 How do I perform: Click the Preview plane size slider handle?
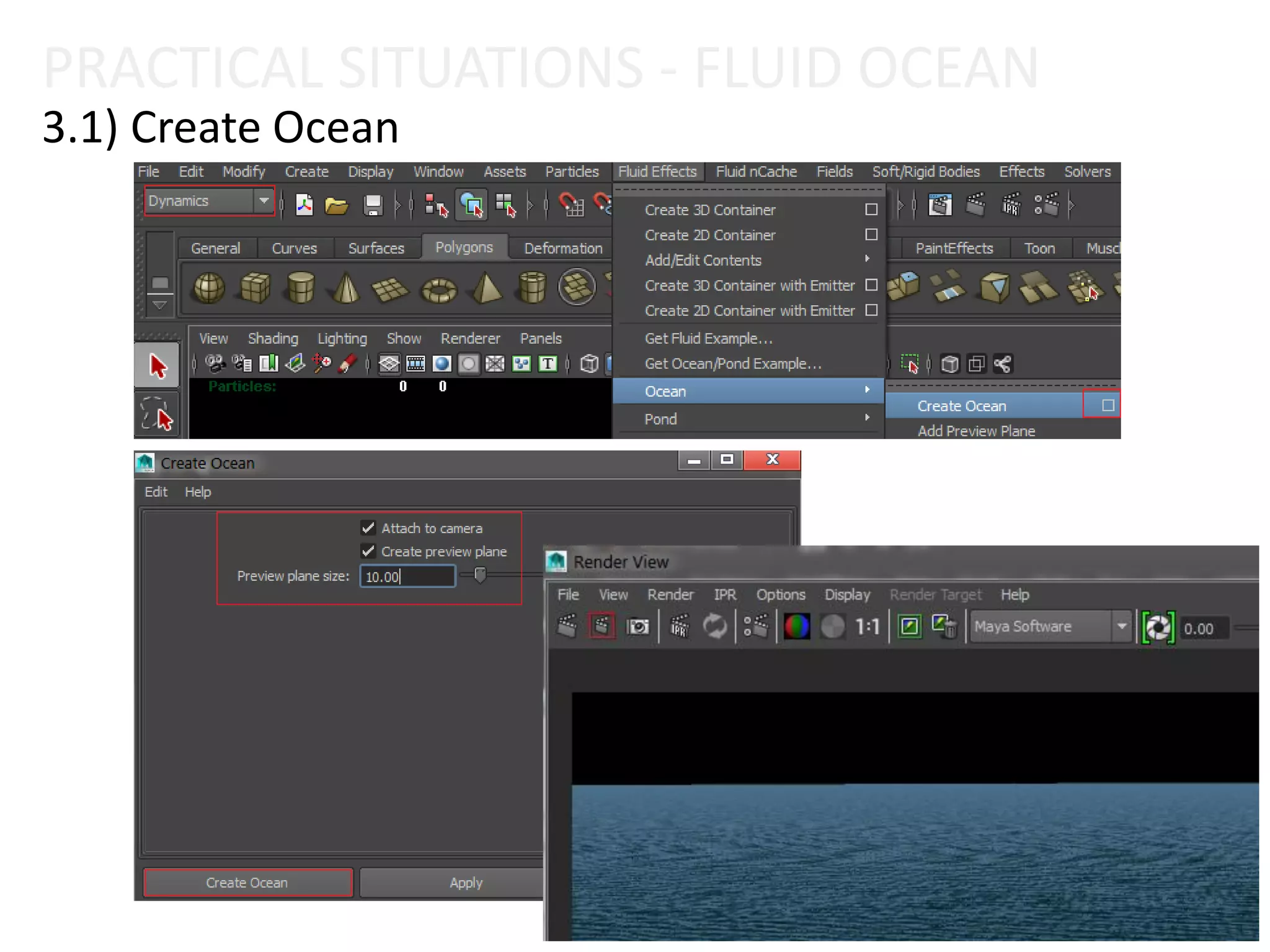[x=480, y=575]
